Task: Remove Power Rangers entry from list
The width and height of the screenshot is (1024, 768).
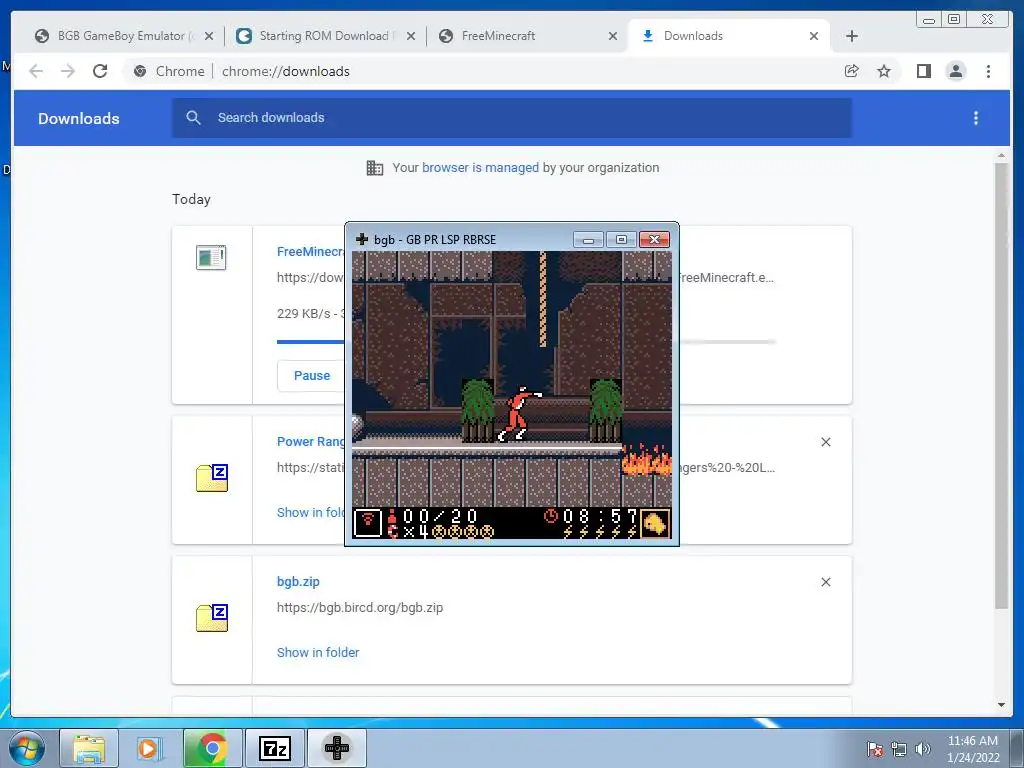Action: coord(825,442)
